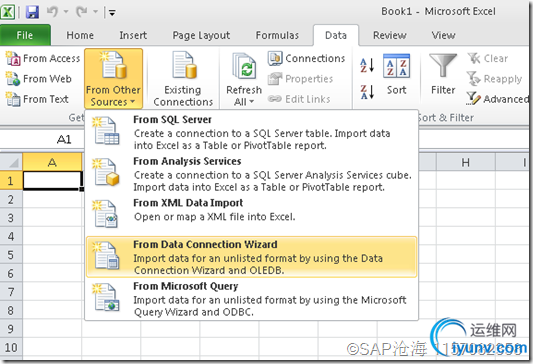Image resolution: width=533 pixels, height=364 pixels.
Task: Select column H header
Action: (465, 162)
